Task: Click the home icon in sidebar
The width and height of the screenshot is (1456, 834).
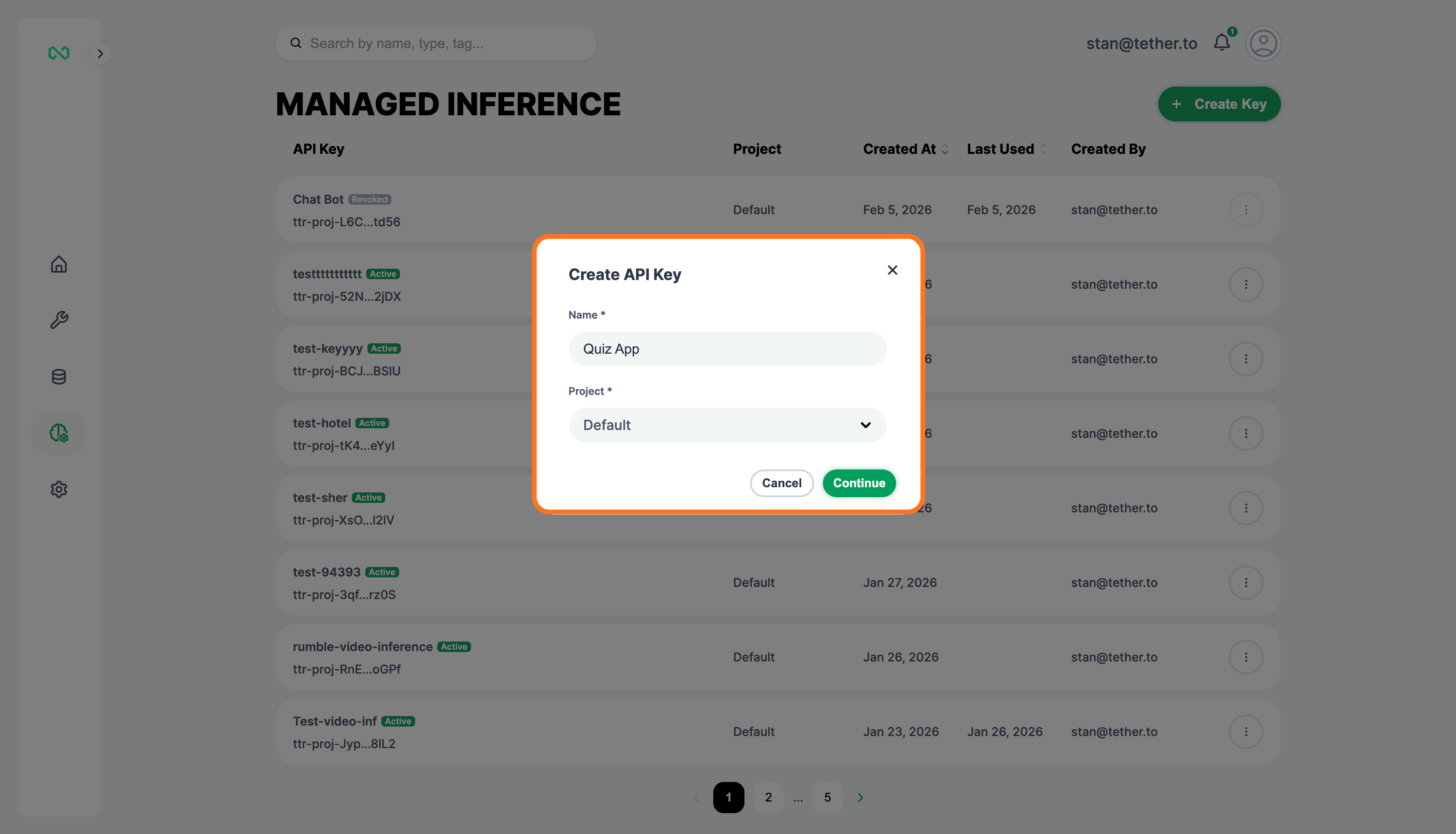Action: [x=58, y=264]
